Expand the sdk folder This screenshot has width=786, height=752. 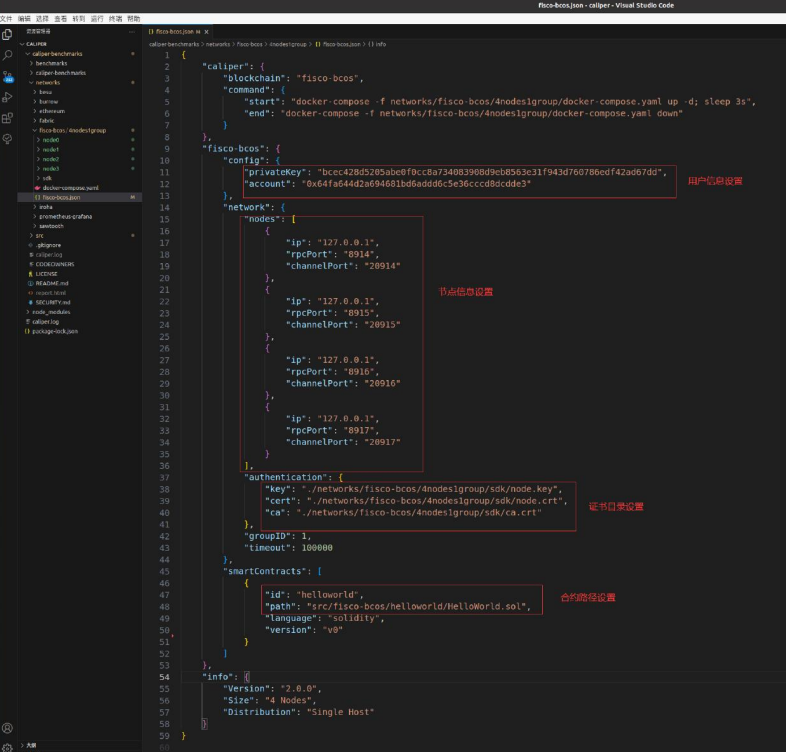tap(38, 178)
